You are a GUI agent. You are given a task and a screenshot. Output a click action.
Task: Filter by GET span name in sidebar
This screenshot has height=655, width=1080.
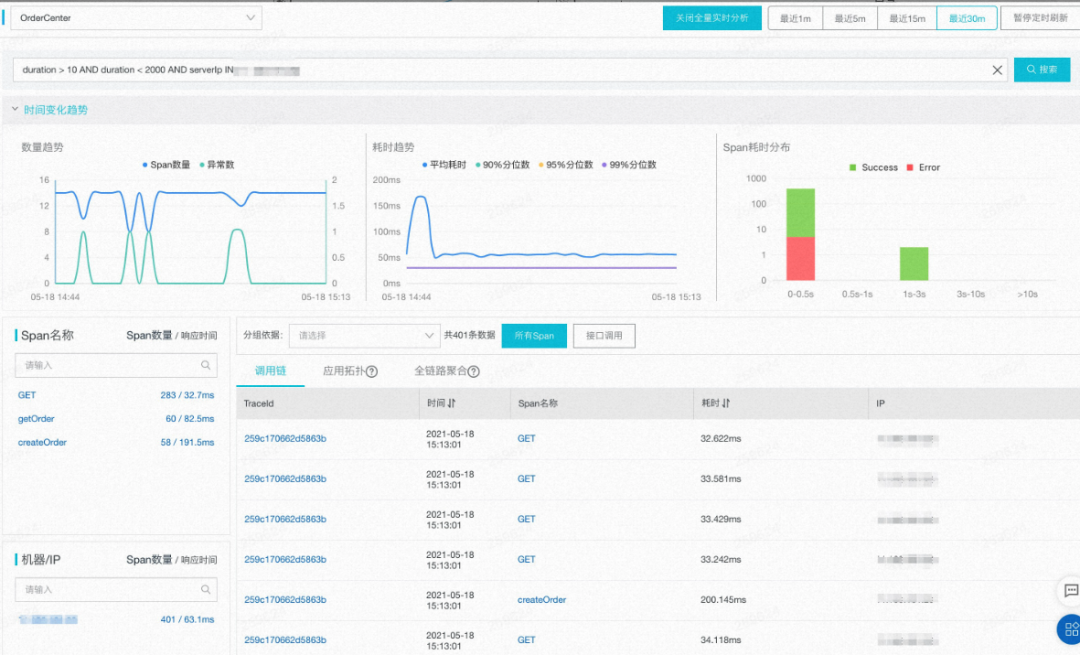point(27,395)
